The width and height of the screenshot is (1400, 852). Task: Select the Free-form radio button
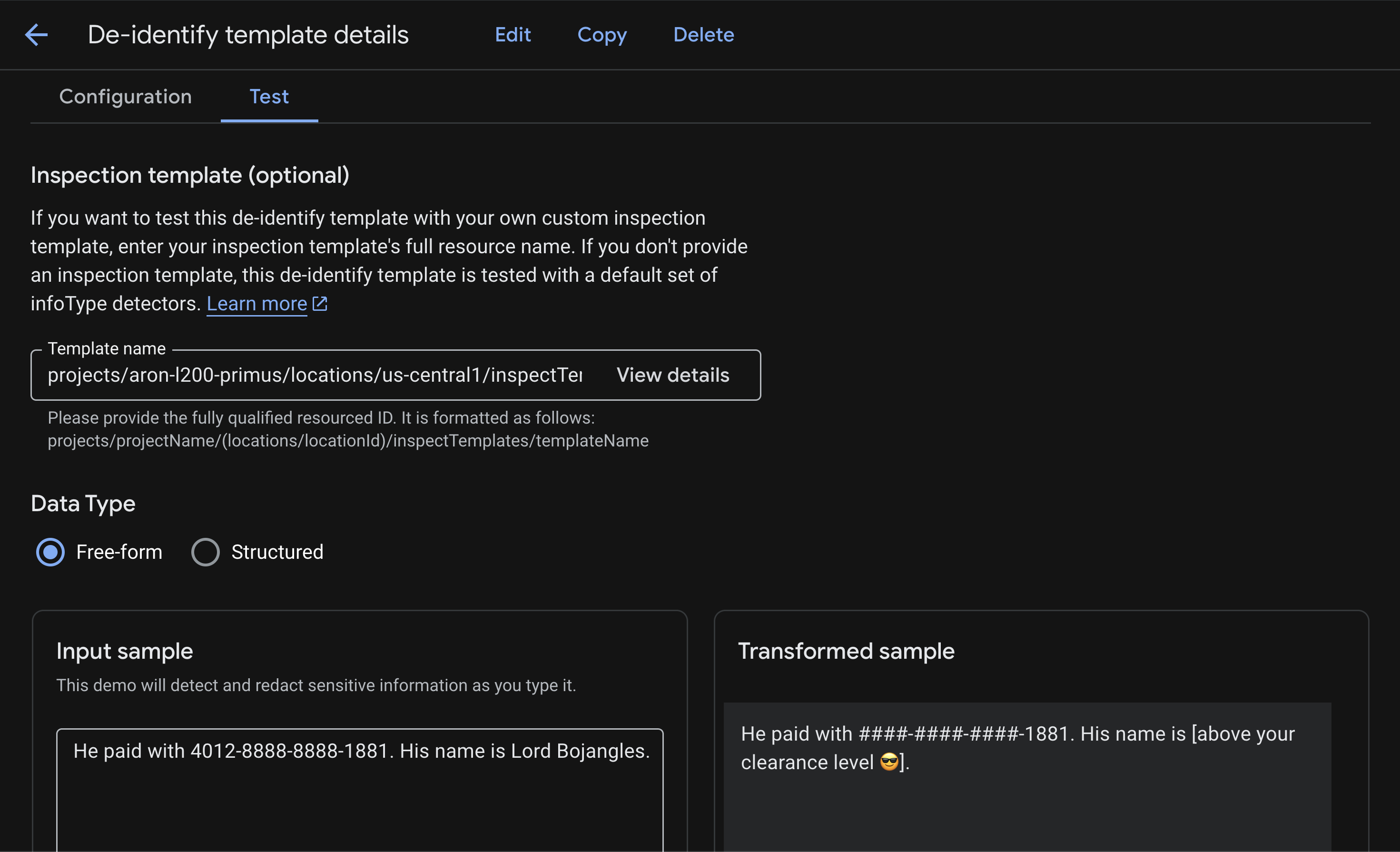50,552
